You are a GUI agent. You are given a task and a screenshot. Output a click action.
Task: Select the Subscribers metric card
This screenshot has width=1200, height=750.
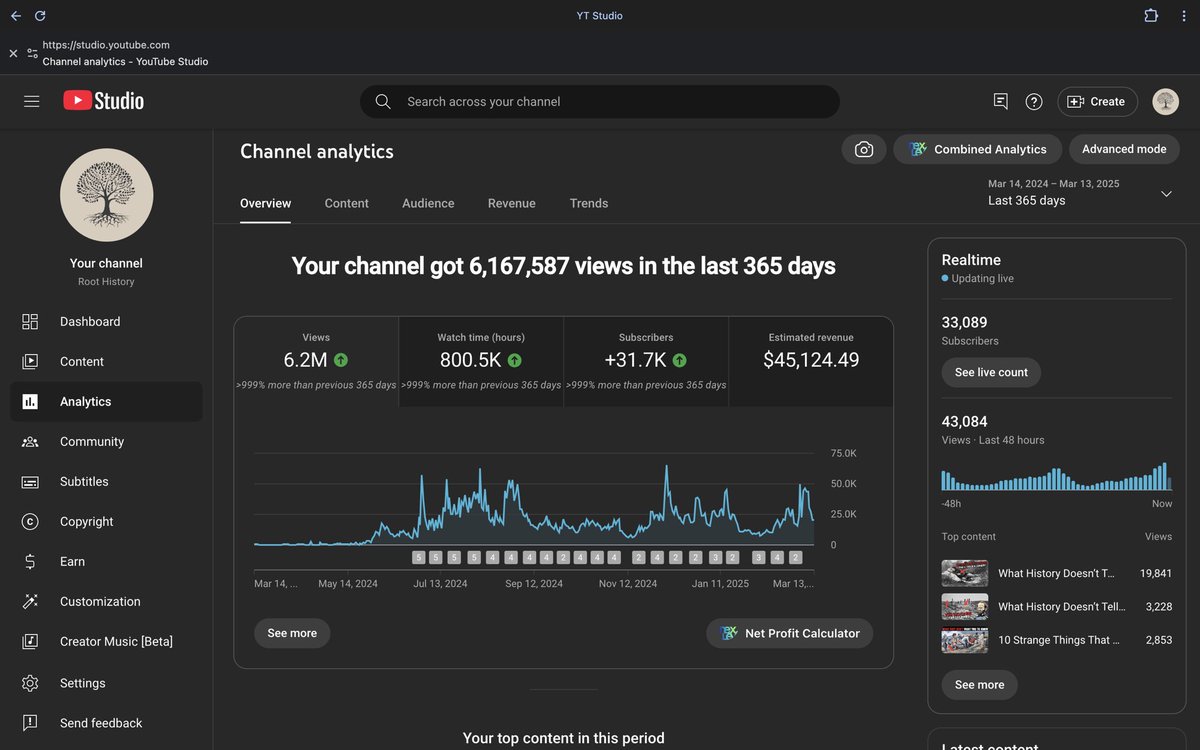(646, 362)
